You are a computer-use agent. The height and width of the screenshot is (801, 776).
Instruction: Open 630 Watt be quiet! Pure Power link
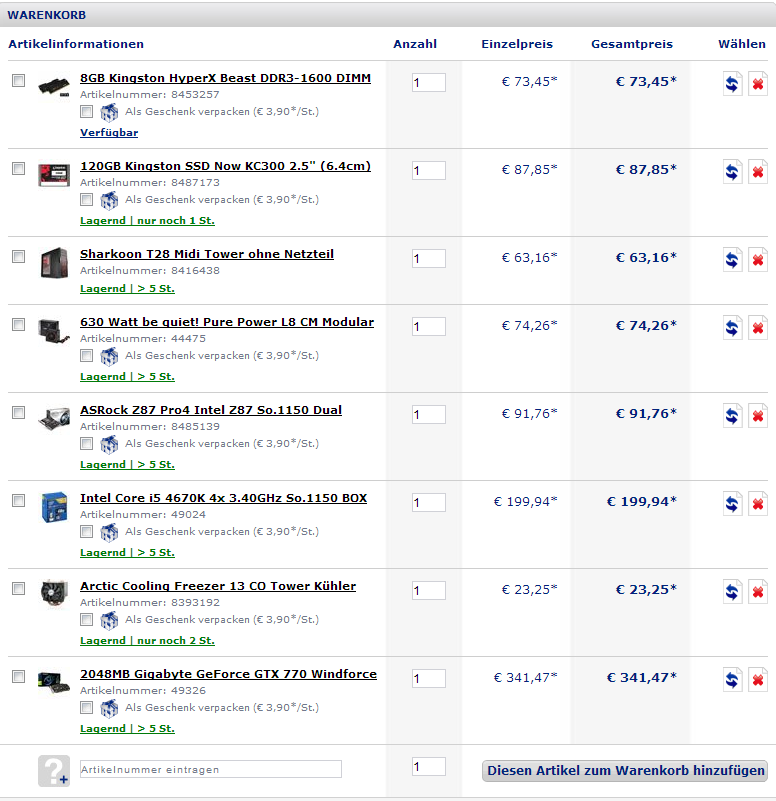pyautogui.click(x=227, y=322)
